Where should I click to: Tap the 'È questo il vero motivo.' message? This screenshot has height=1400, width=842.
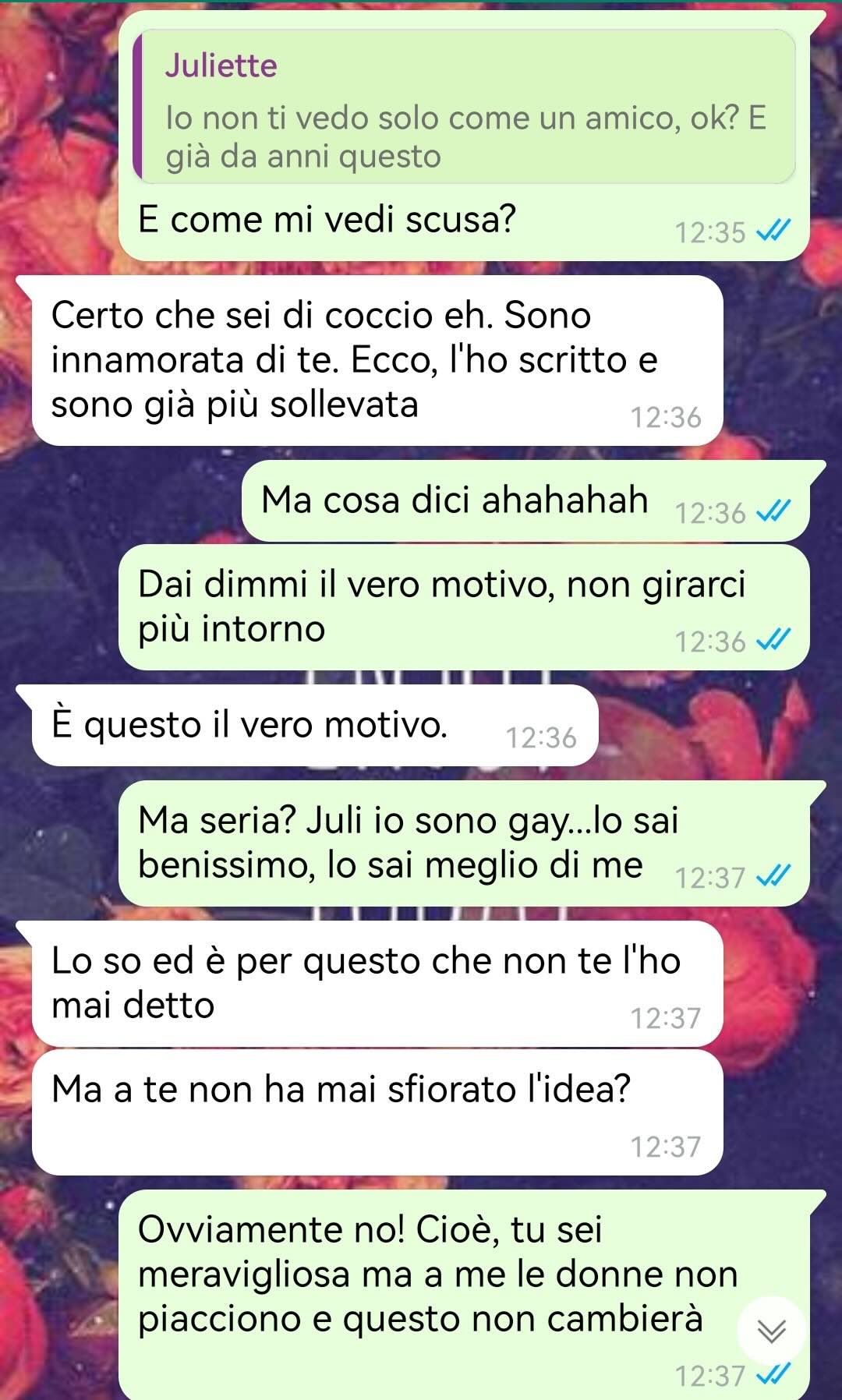pyautogui.click(x=315, y=725)
